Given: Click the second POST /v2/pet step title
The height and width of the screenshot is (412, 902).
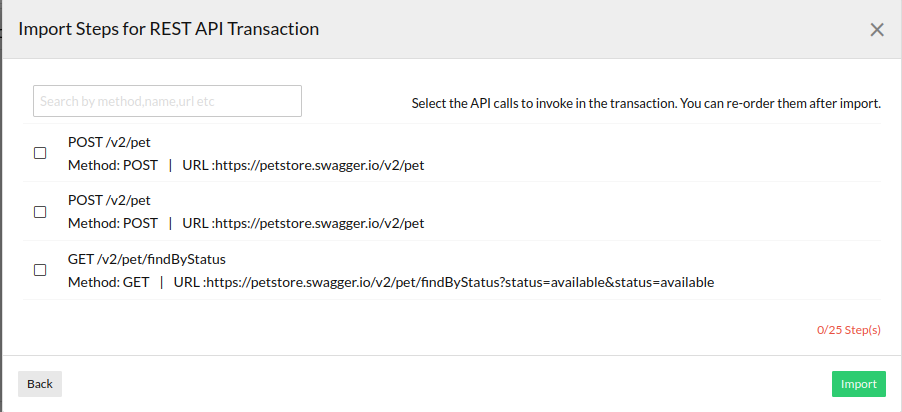Looking at the screenshot, I should [109, 200].
